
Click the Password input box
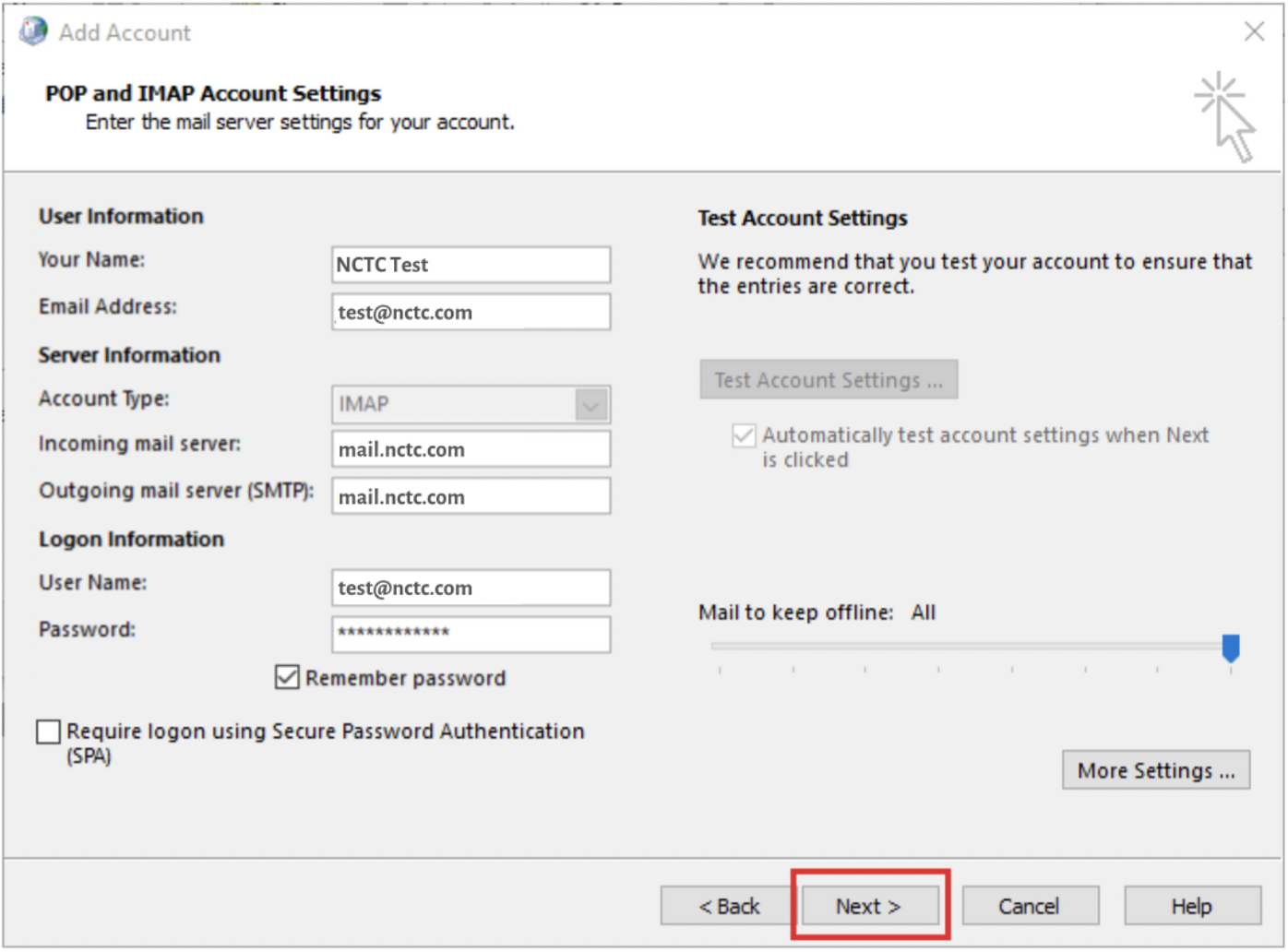(x=471, y=634)
